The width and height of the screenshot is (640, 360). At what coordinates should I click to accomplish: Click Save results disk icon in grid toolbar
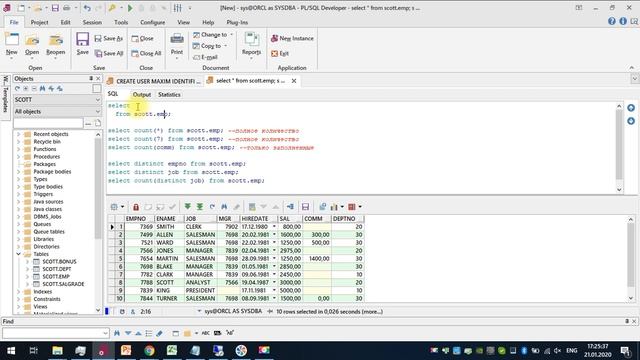[305, 207]
